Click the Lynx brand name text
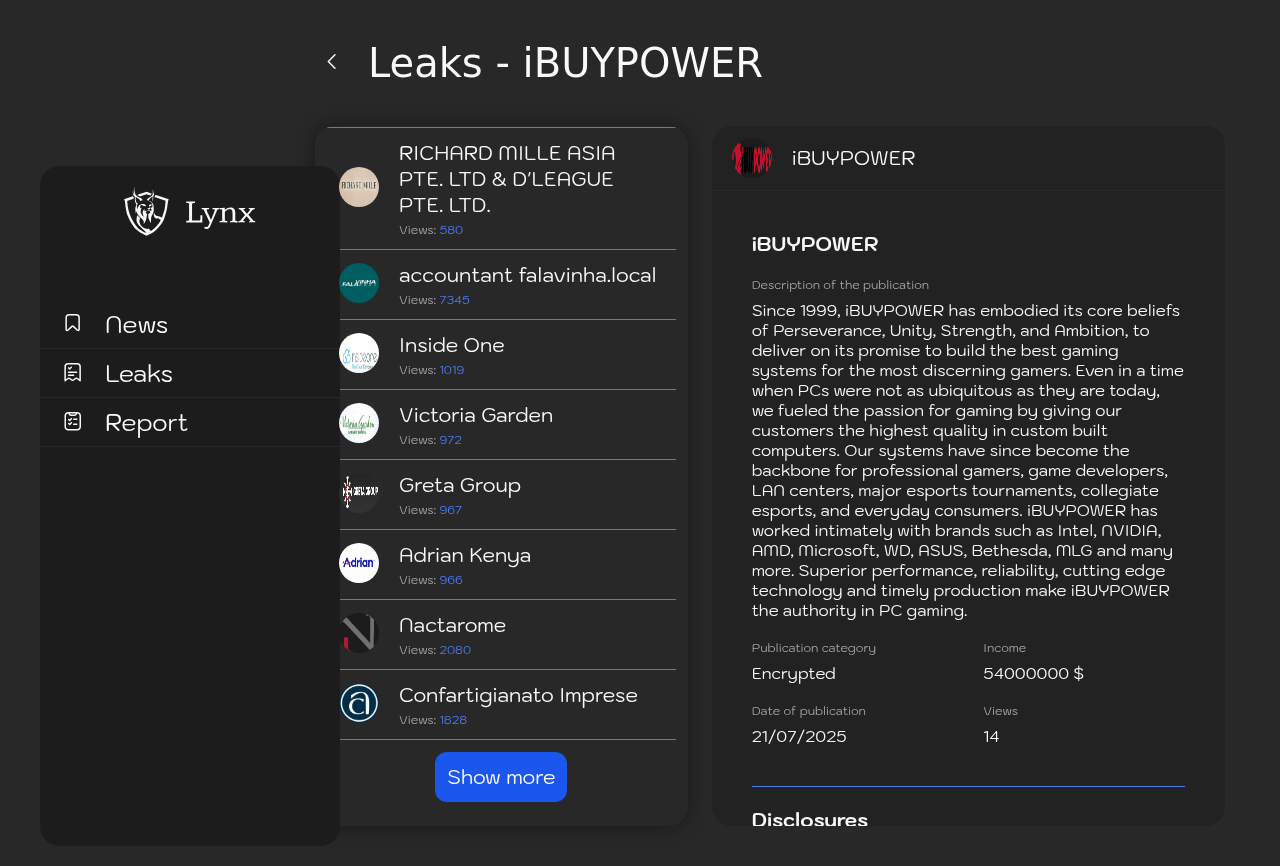 click(220, 213)
